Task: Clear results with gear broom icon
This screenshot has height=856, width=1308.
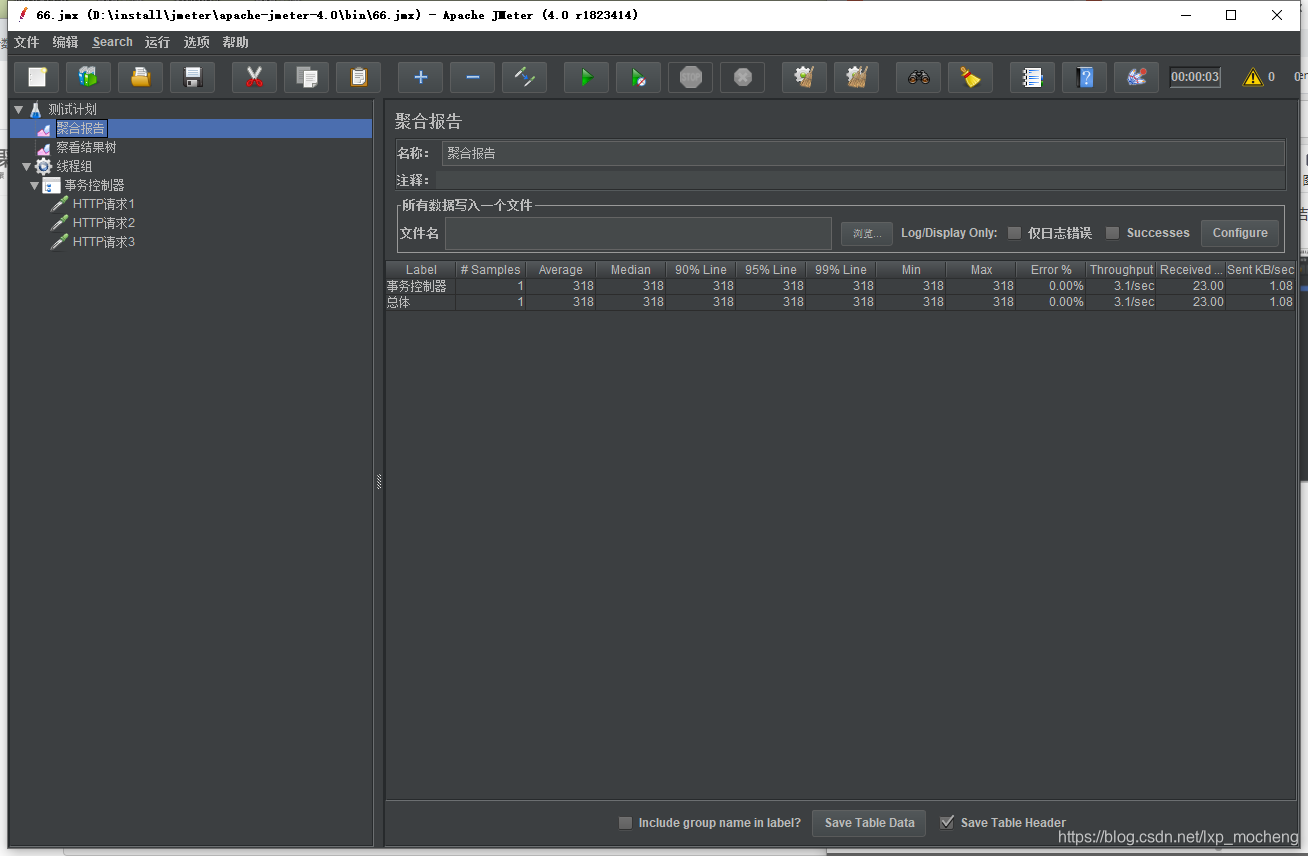Action: (x=805, y=77)
